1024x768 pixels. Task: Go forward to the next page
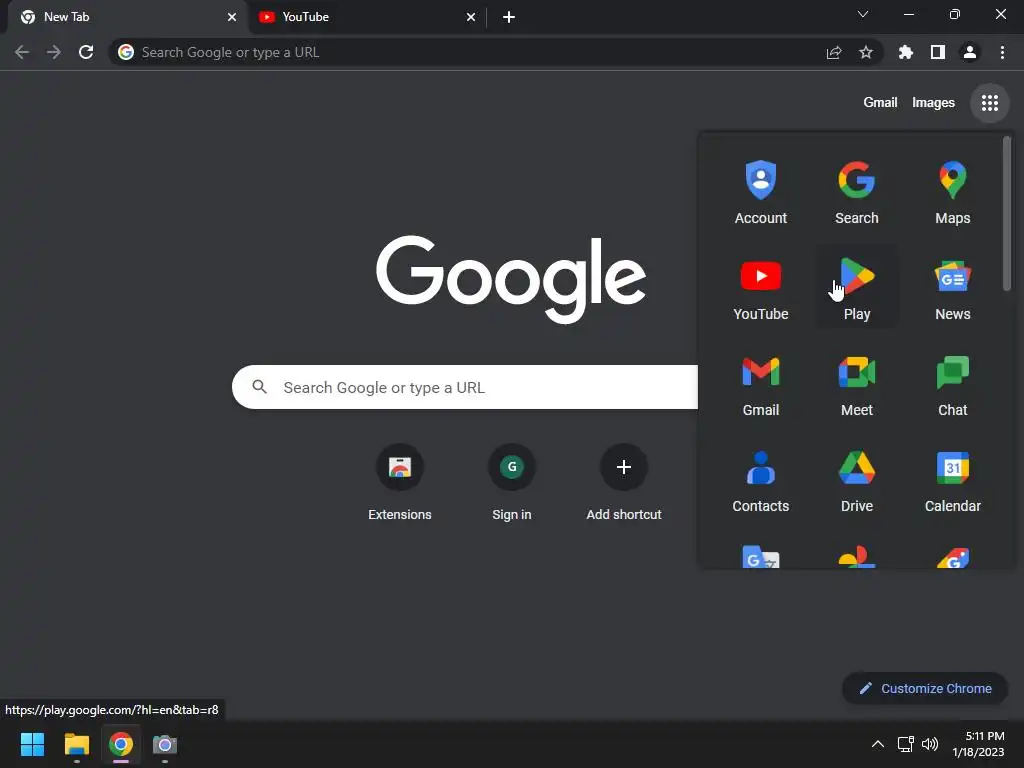click(54, 52)
